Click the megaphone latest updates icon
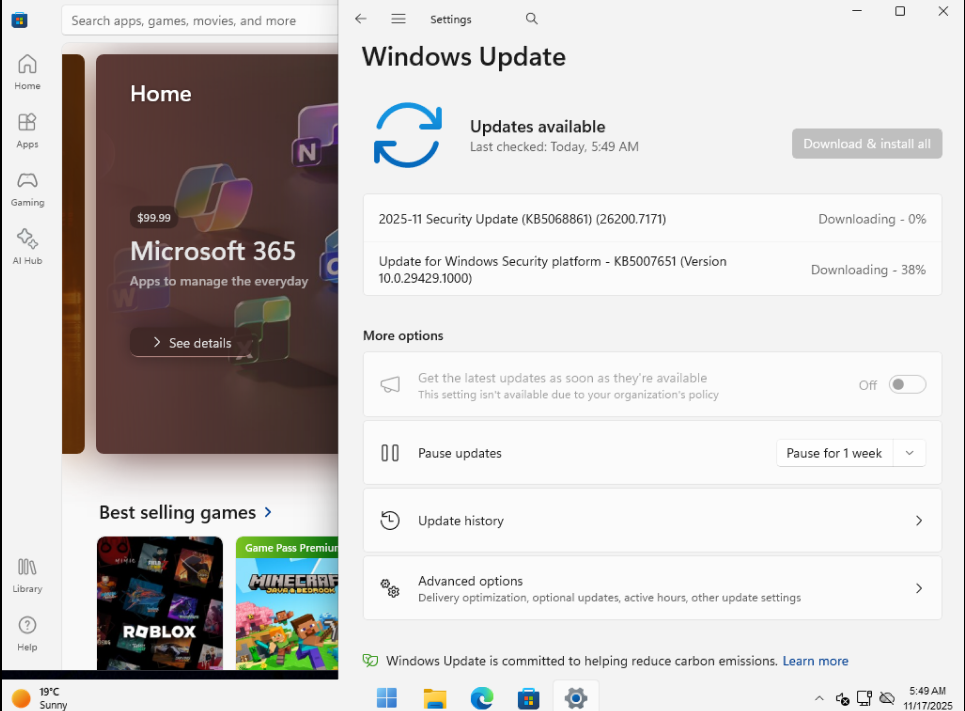The width and height of the screenshot is (965, 711). pyautogui.click(x=390, y=385)
